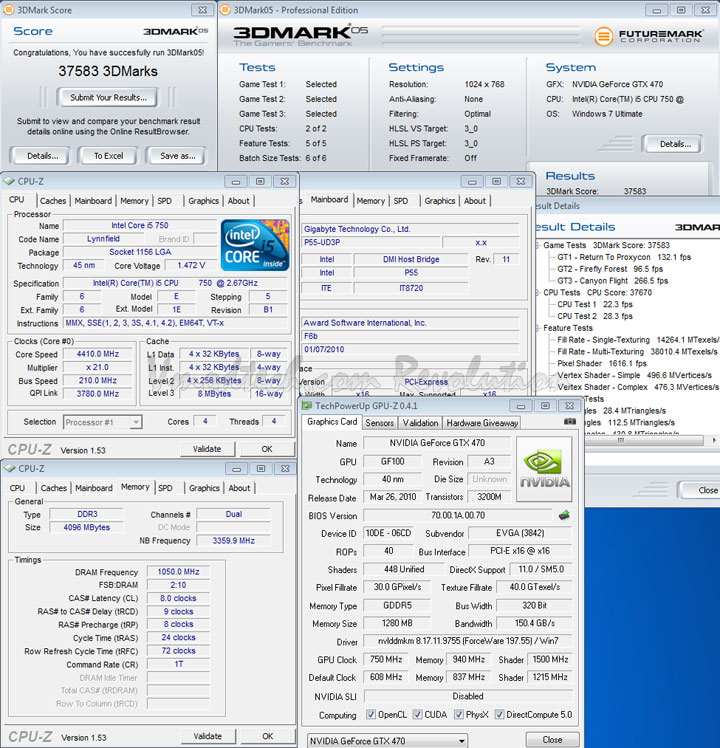This screenshot has width=720, height=748.
Task: Click the CAS# Latency 8.0 clocks value
Action: coord(178,598)
